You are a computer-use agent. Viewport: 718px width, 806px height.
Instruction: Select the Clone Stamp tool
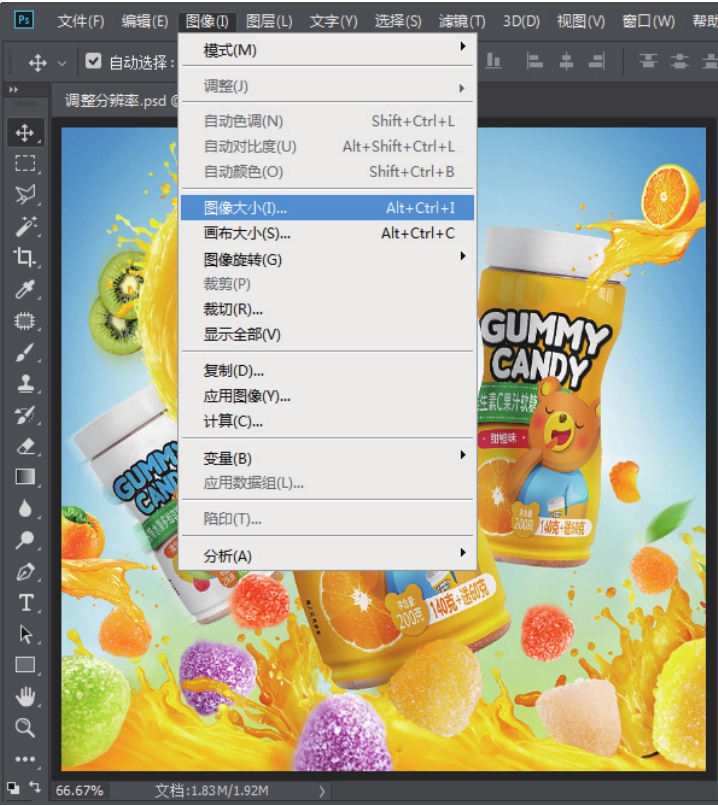point(25,383)
